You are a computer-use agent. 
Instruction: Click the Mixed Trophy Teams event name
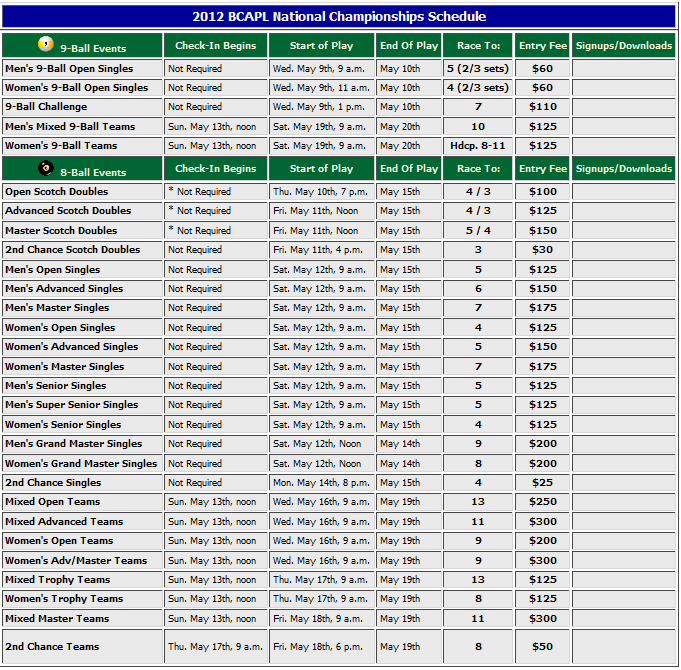point(57,580)
